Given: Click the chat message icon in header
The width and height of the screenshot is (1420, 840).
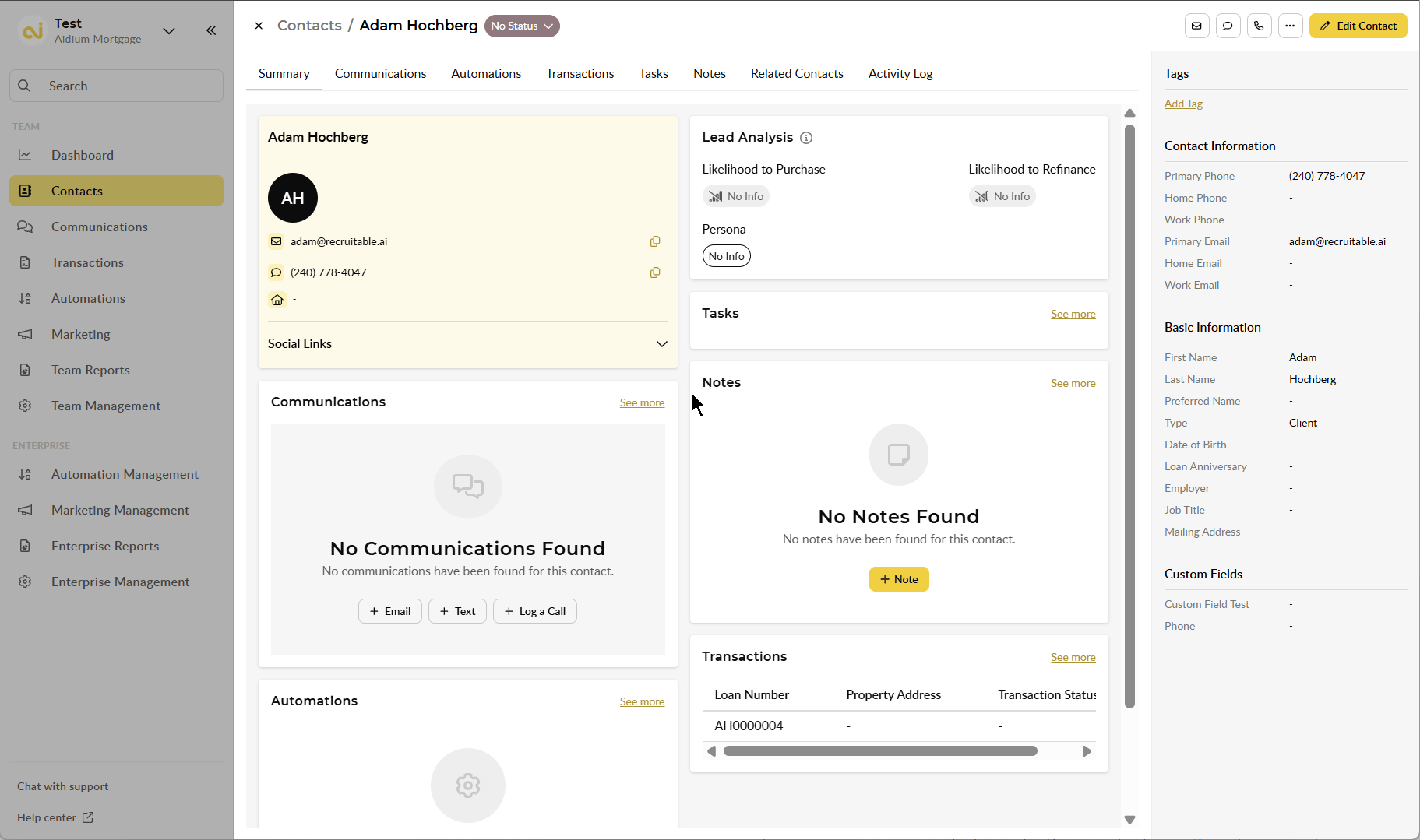Looking at the screenshot, I should point(1228,26).
